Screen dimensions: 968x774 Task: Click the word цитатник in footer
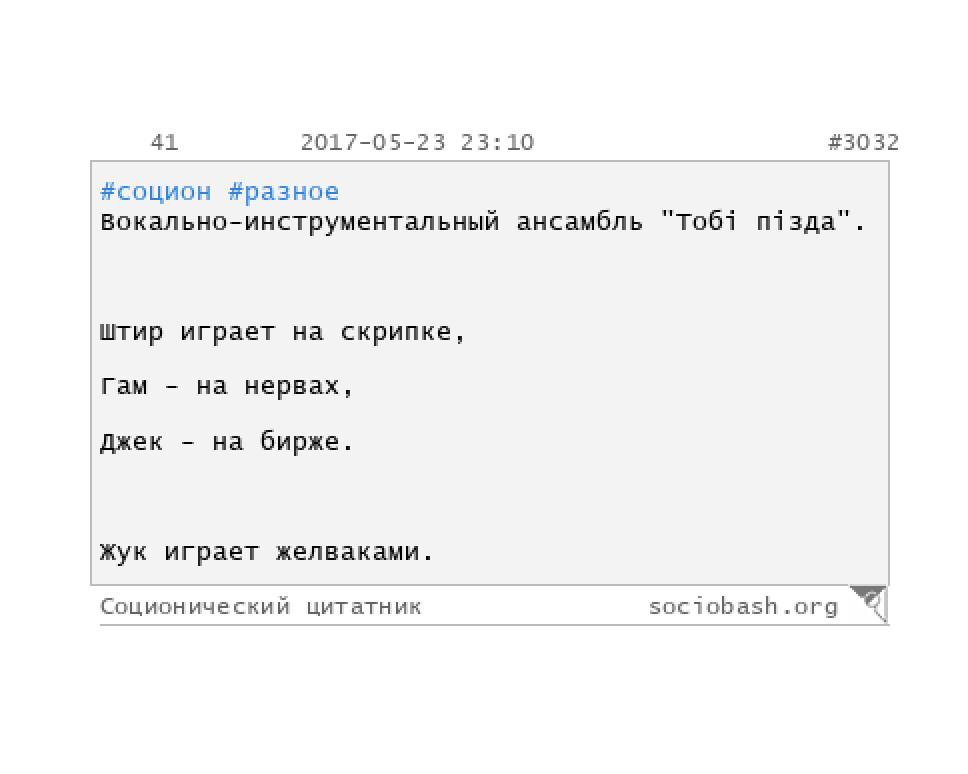click(x=364, y=607)
